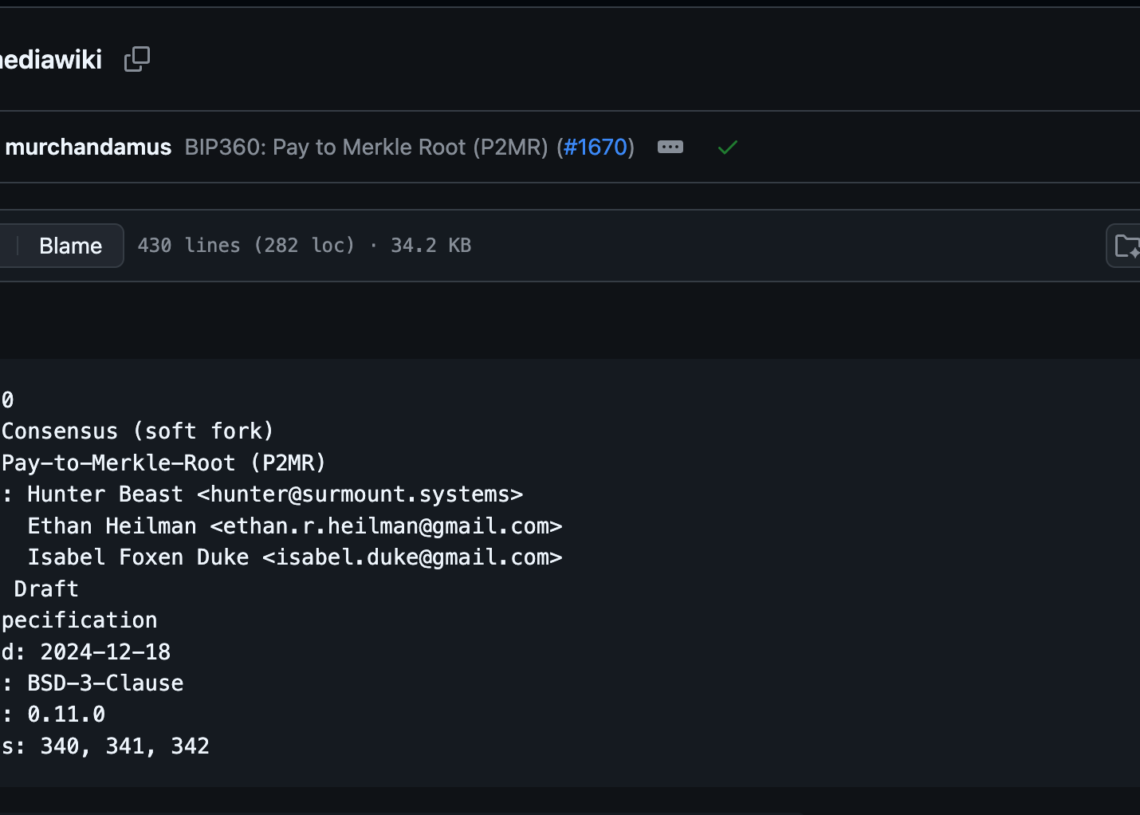Click the "Consensus (soft fork)" line
The height and width of the screenshot is (815, 1140).
[x=137, y=431]
